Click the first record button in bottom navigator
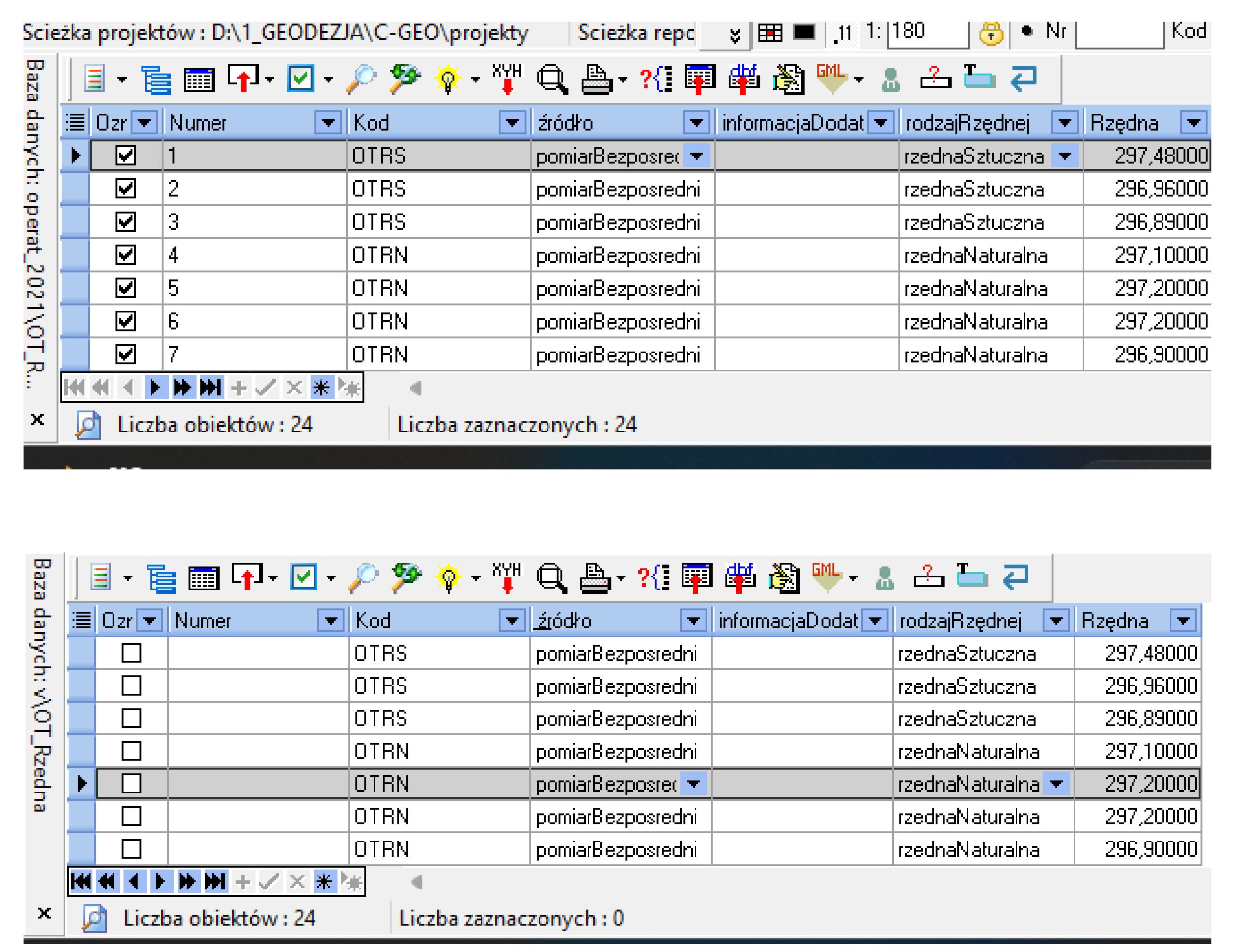 (x=81, y=882)
